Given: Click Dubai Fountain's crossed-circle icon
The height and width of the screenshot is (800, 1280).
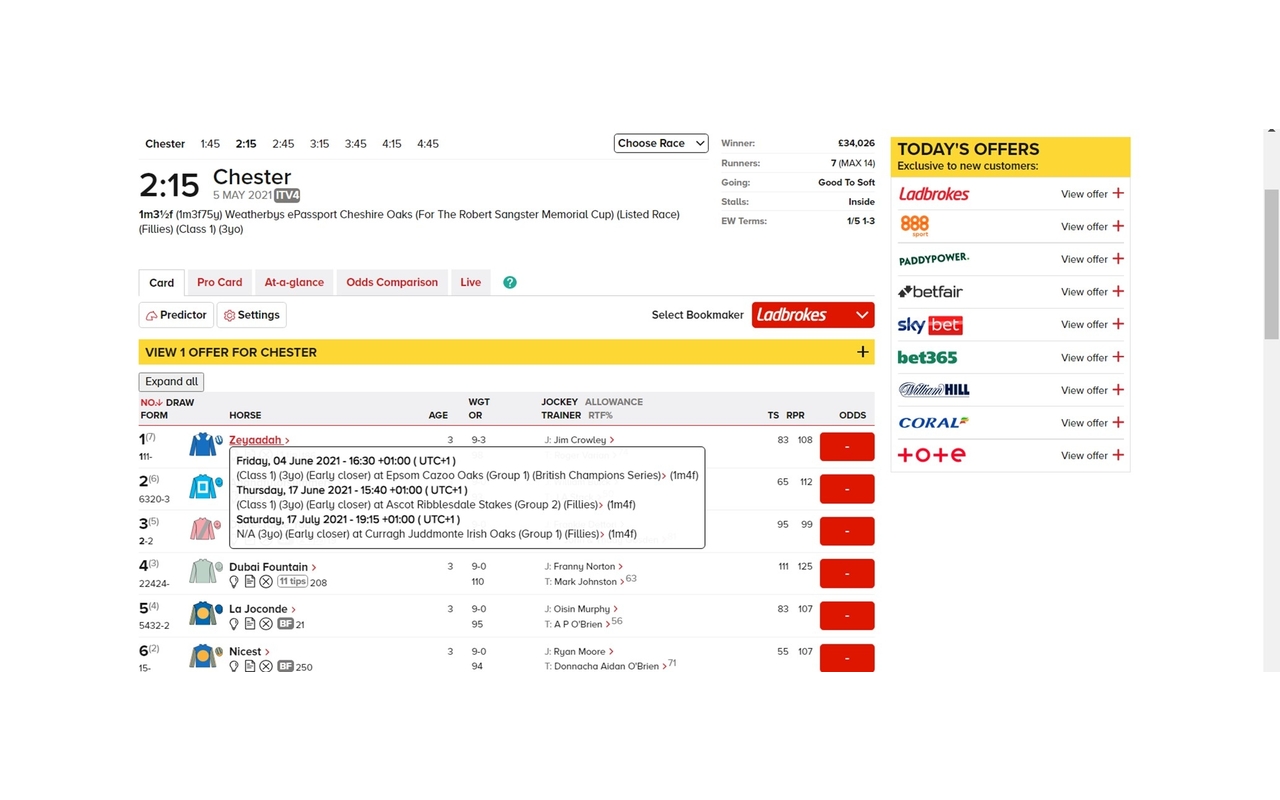Looking at the screenshot, I should [x=266, y=582].
